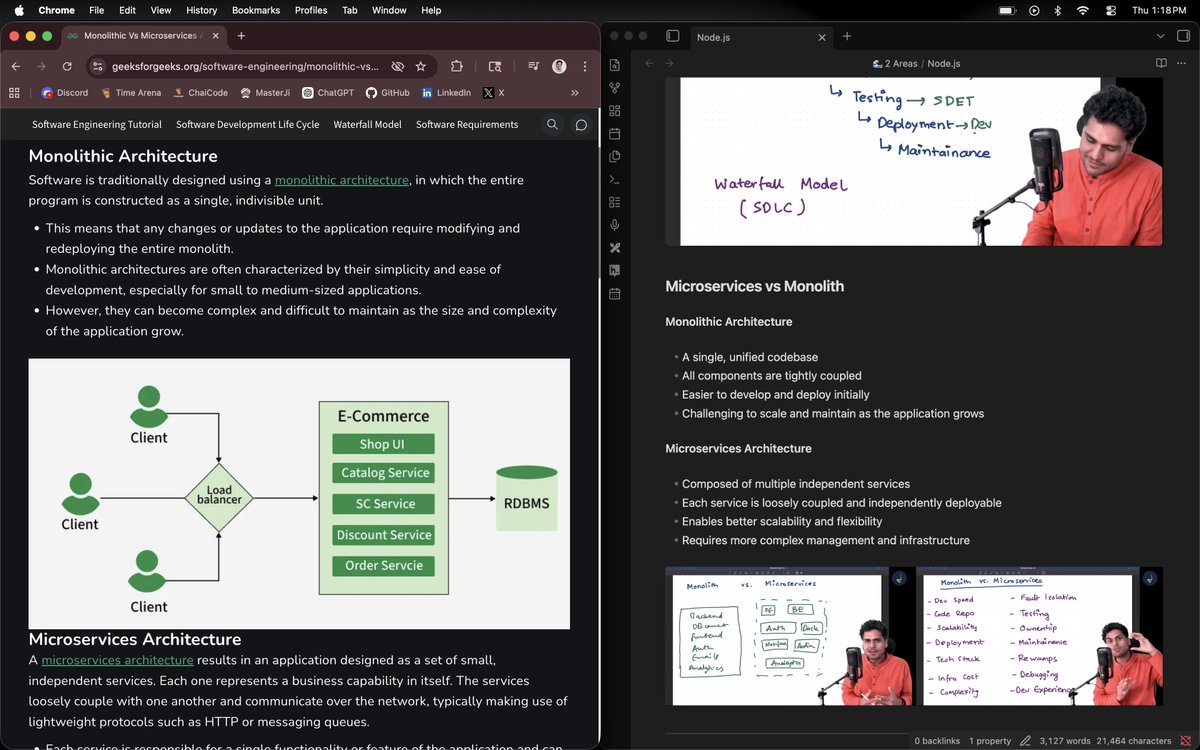Click the crossed tools icon in Obsidian ribbon
Screen dimensions: 1200x750
coord(615,248)
